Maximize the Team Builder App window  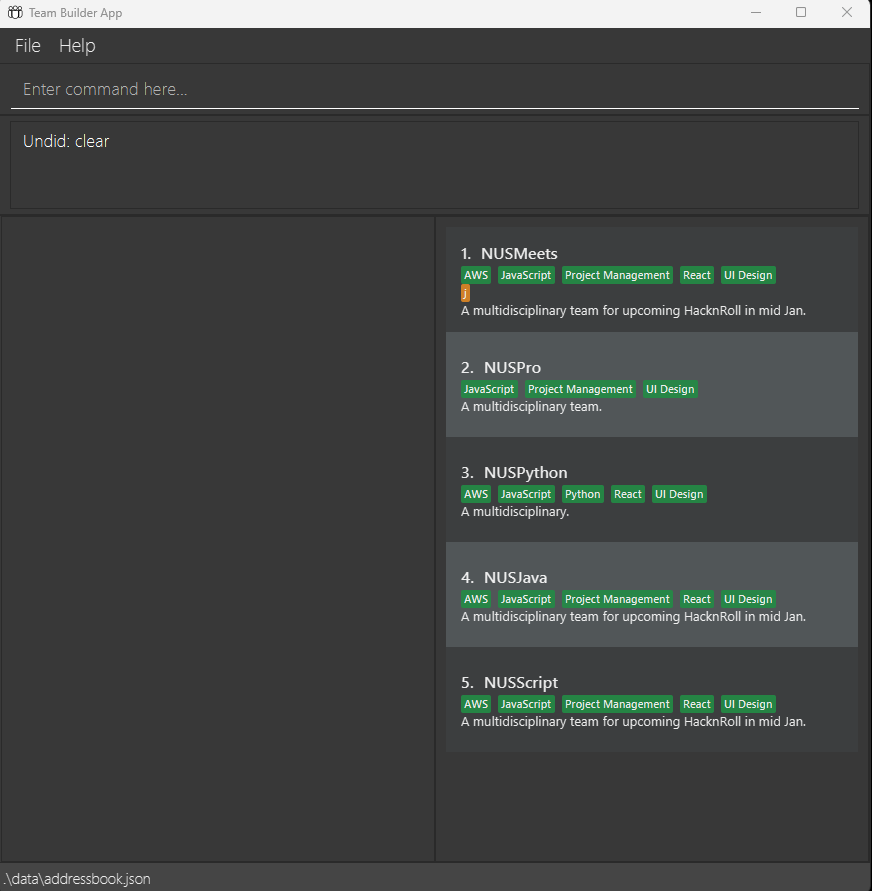[x=801, y=13]
